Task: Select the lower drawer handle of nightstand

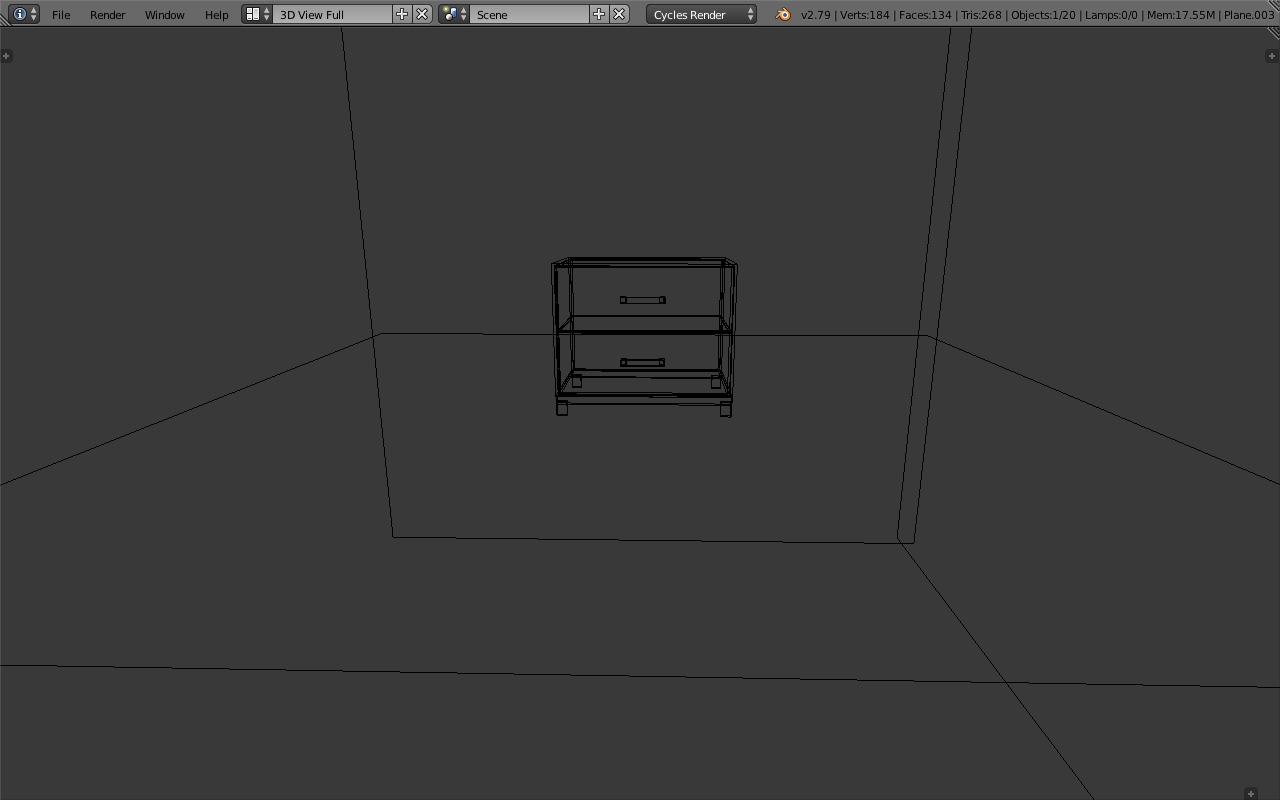Action: 642,362
